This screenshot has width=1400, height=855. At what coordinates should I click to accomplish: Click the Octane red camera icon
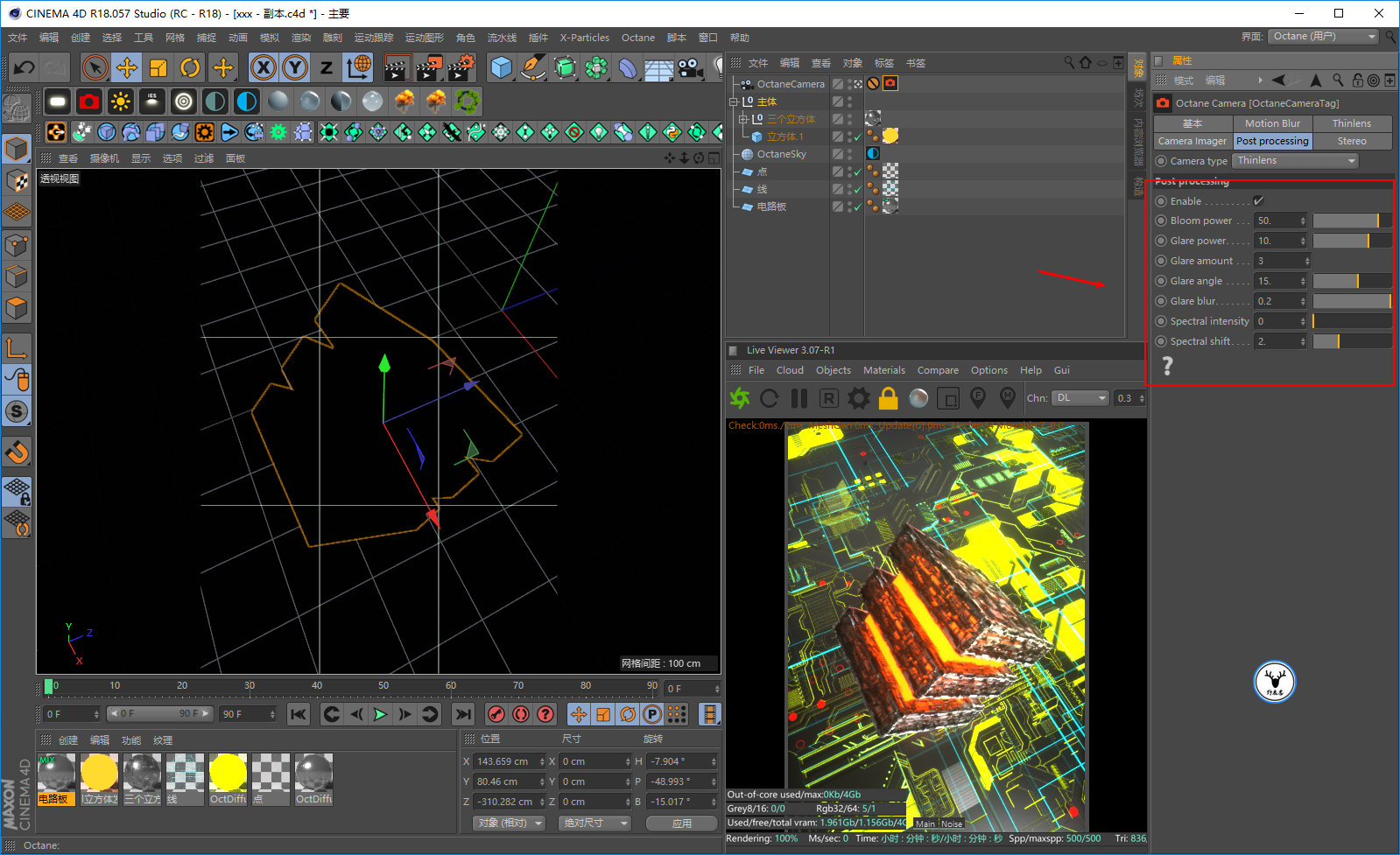88,102
